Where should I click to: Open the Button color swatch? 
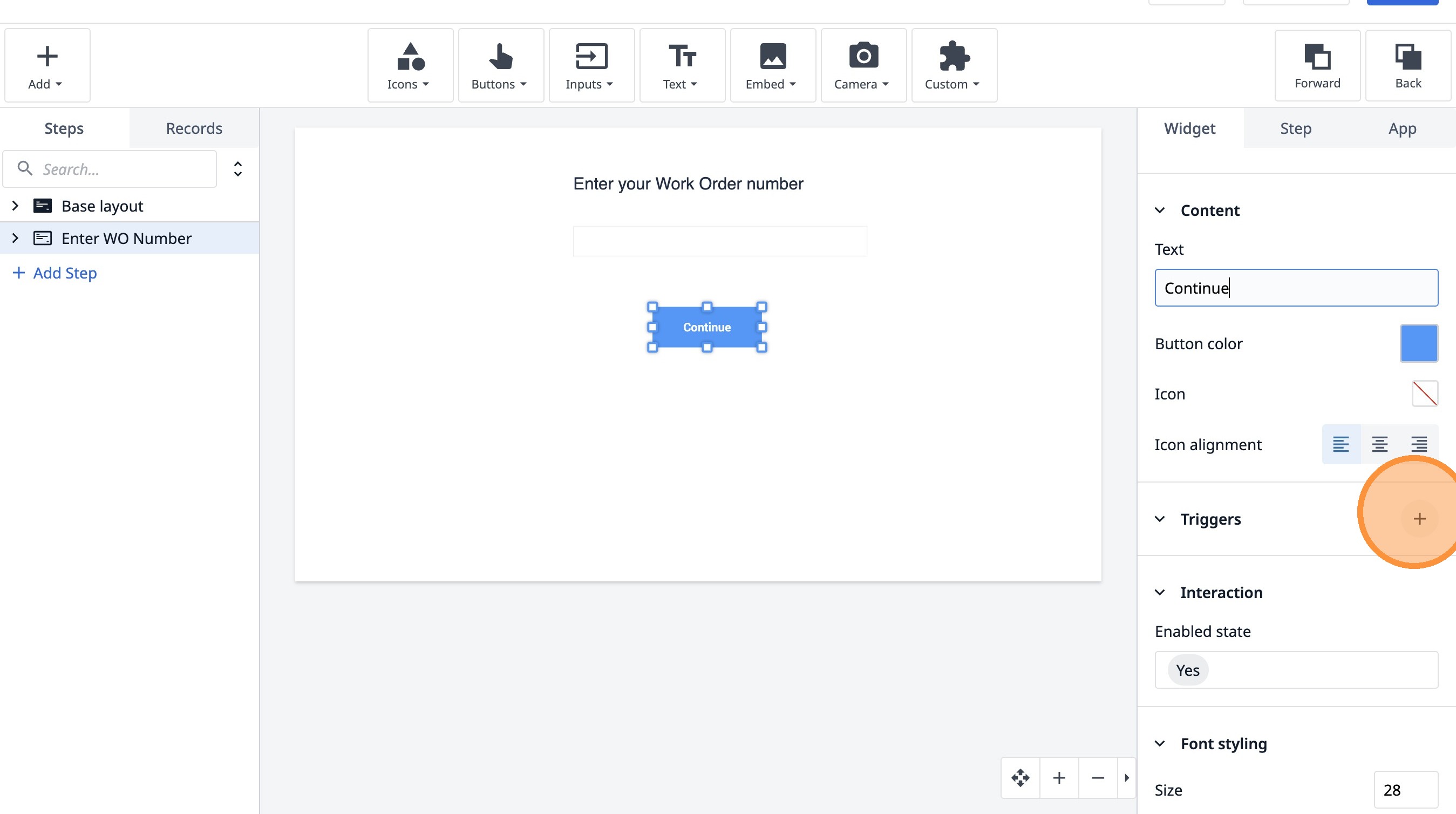click(1419, 343)
